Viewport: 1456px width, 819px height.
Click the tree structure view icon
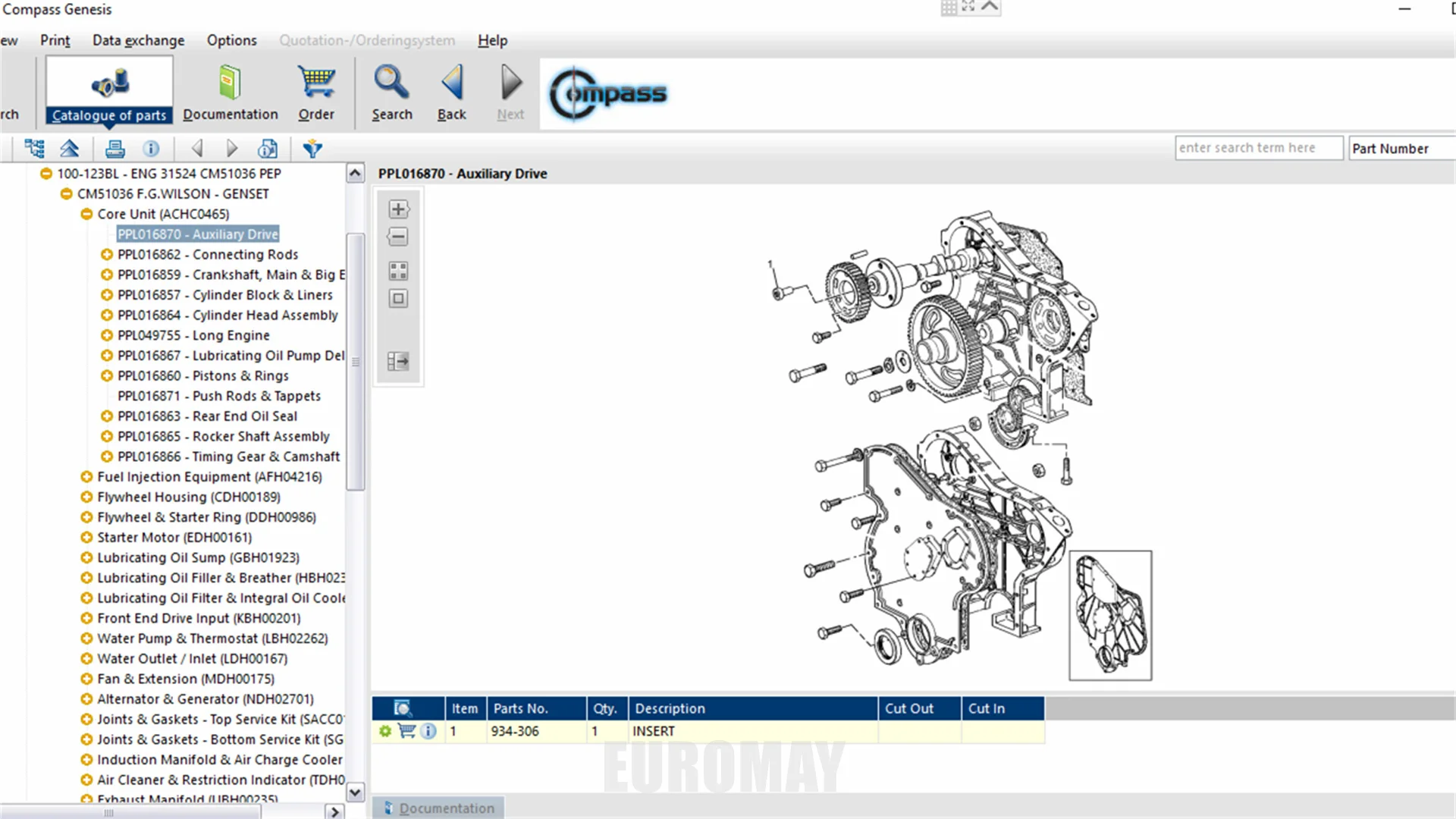click(34, 149)
